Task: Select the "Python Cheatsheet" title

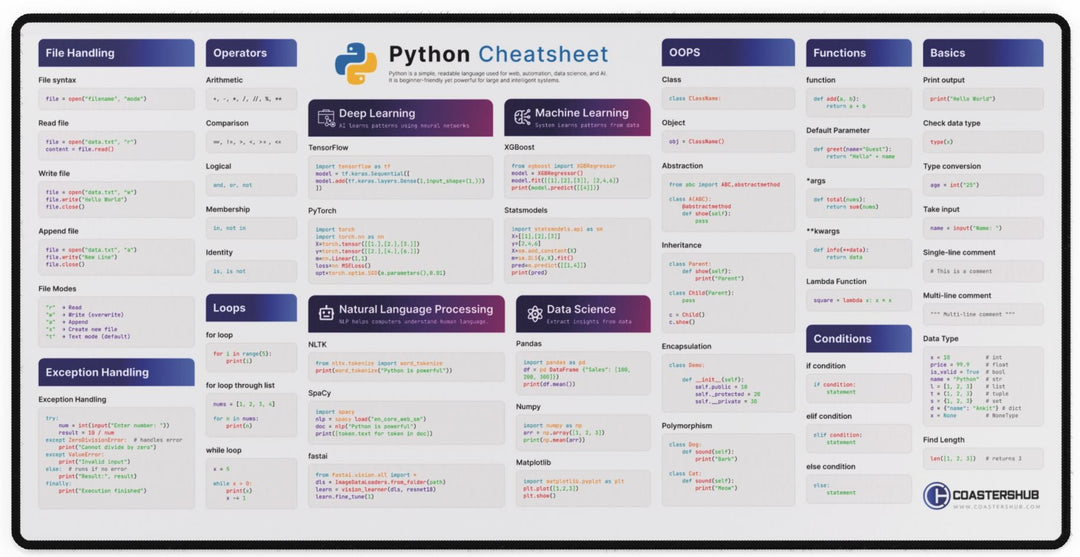Action: (498, 54)
